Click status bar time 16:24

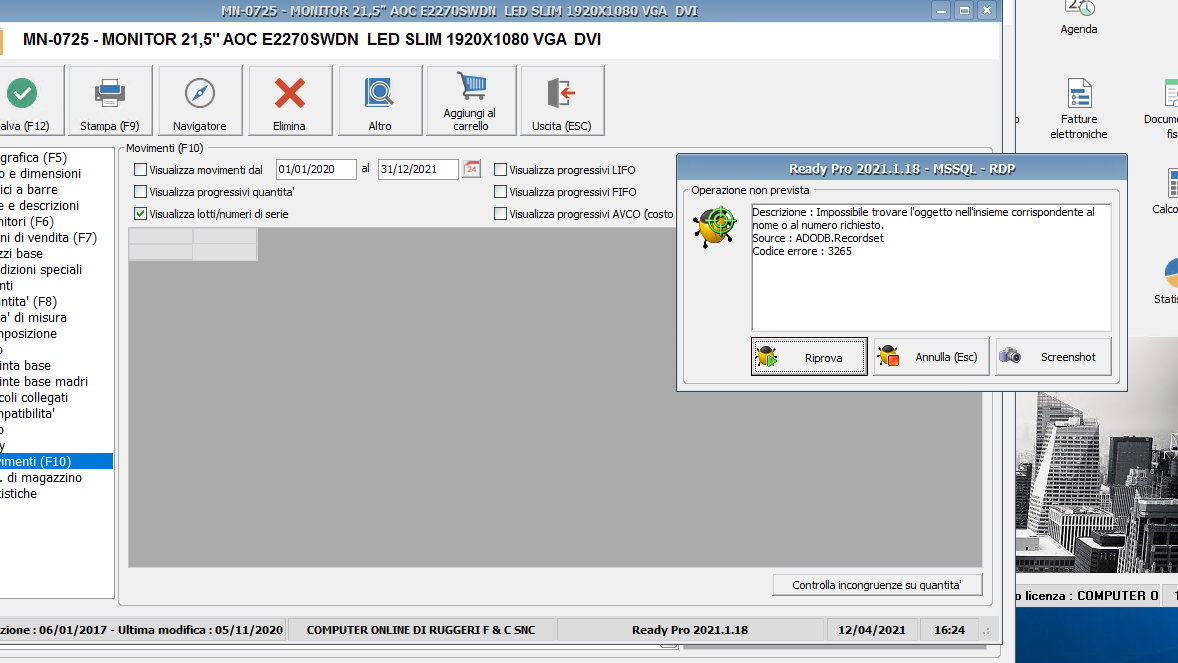pos(950,630)
